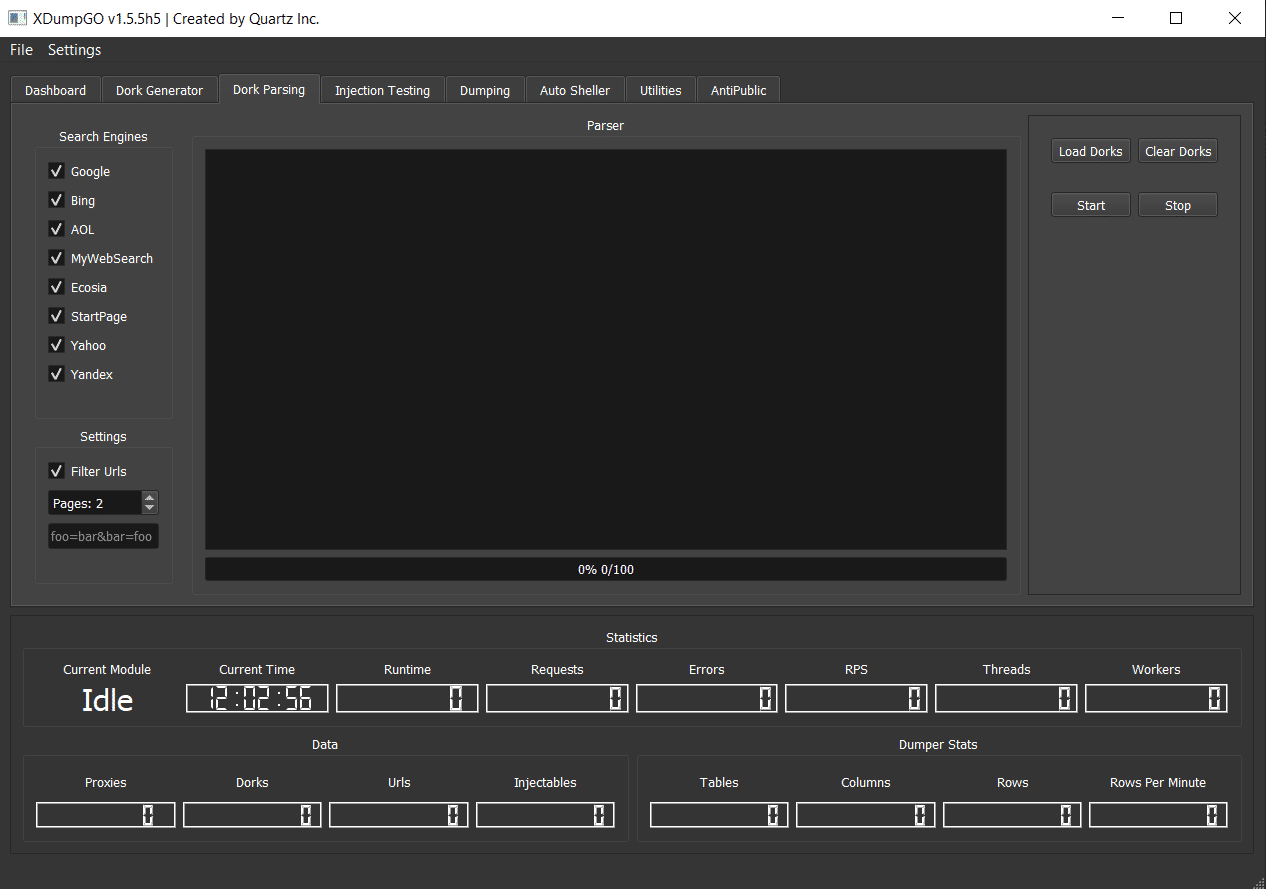Click the Dumper Stats heading
Viewport: 1266px width, 889px height.
point(938,745)
